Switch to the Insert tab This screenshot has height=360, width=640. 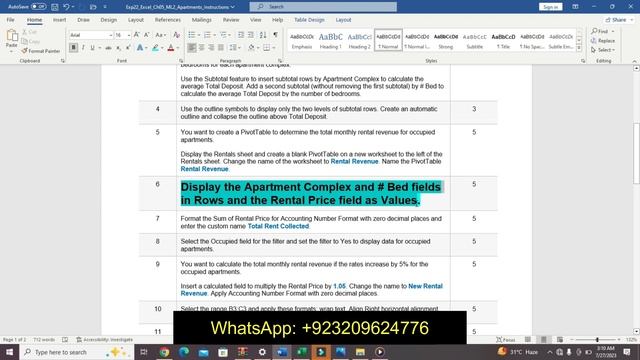pyautogui.click(x=59, y=20)
